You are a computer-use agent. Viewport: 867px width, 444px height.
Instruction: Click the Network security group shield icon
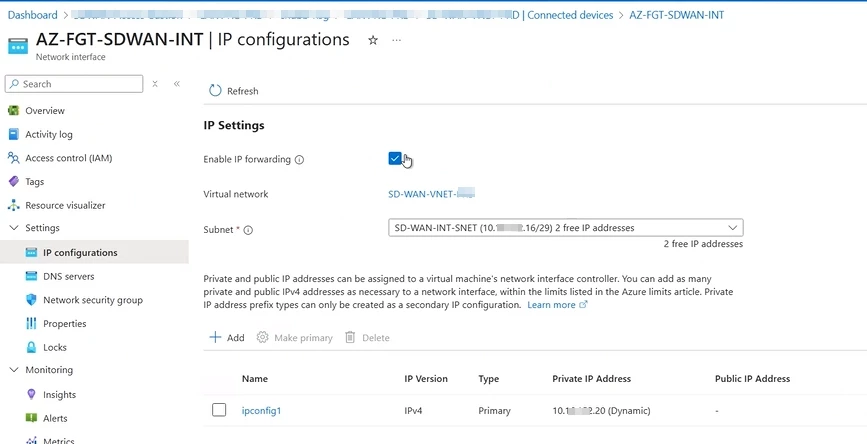[x=32, y=300]
